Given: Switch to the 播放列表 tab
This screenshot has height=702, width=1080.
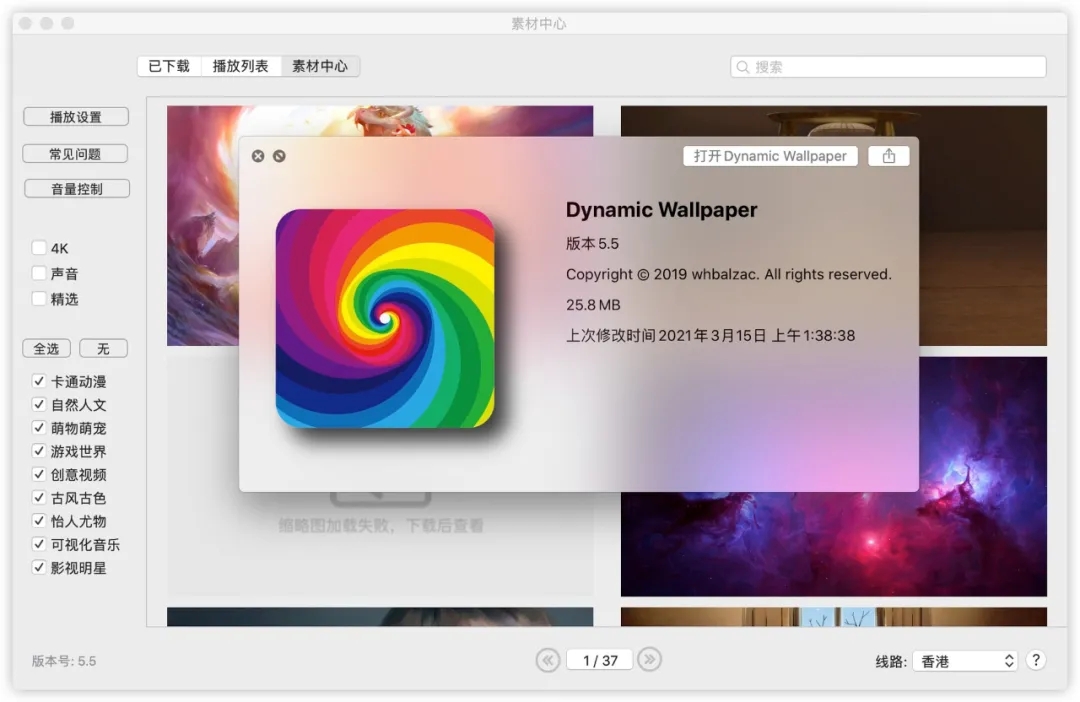Looking at the screenshot, I should pyautogui.click(x=240, y=66).
